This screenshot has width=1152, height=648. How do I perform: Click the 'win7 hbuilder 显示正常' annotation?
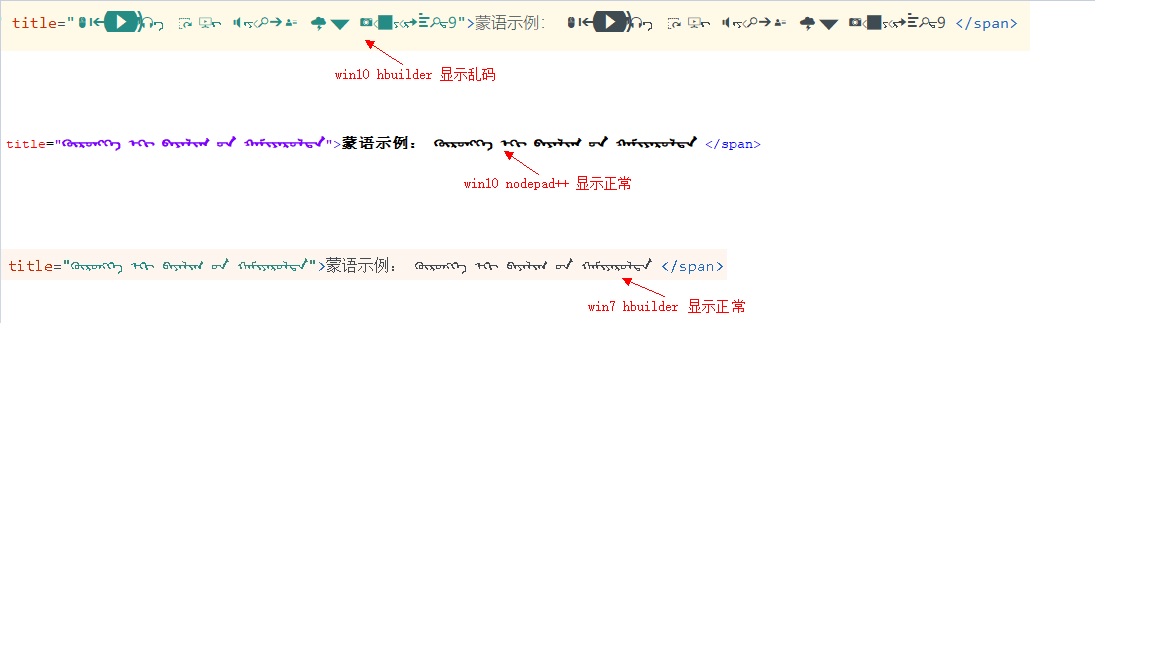(666, 307)
